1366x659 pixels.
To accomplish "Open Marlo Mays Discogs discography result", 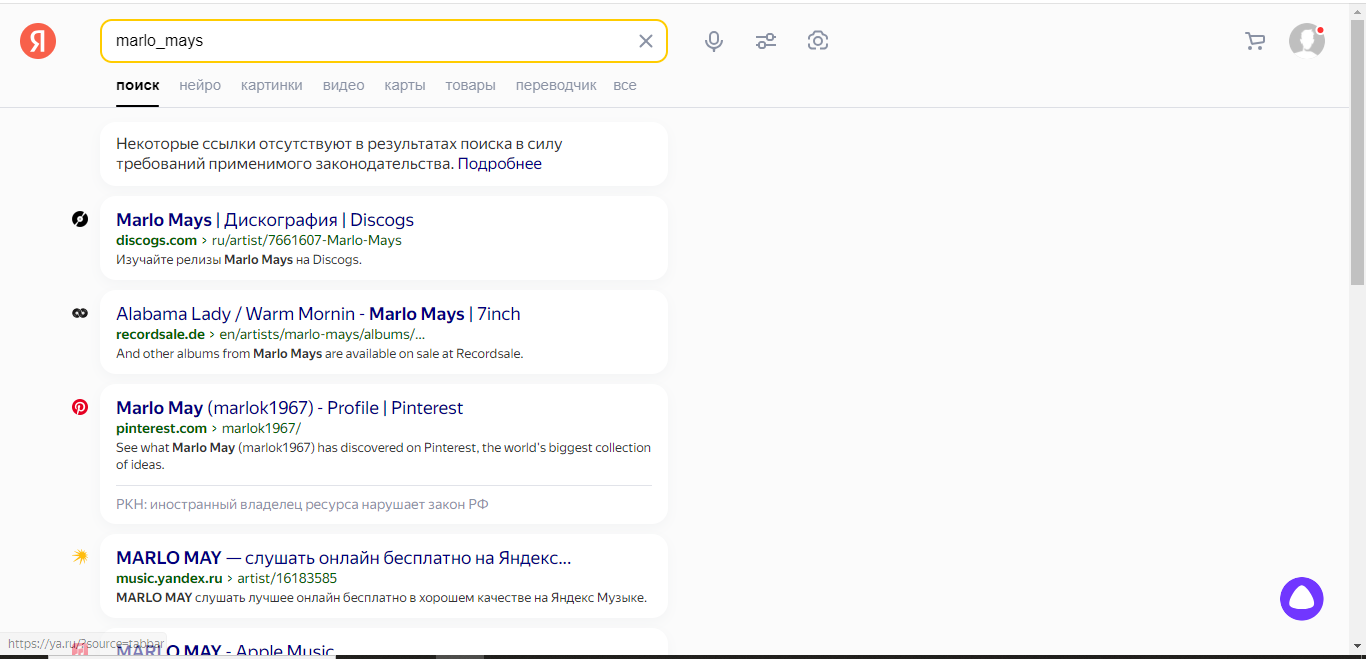I will point(264,220).
